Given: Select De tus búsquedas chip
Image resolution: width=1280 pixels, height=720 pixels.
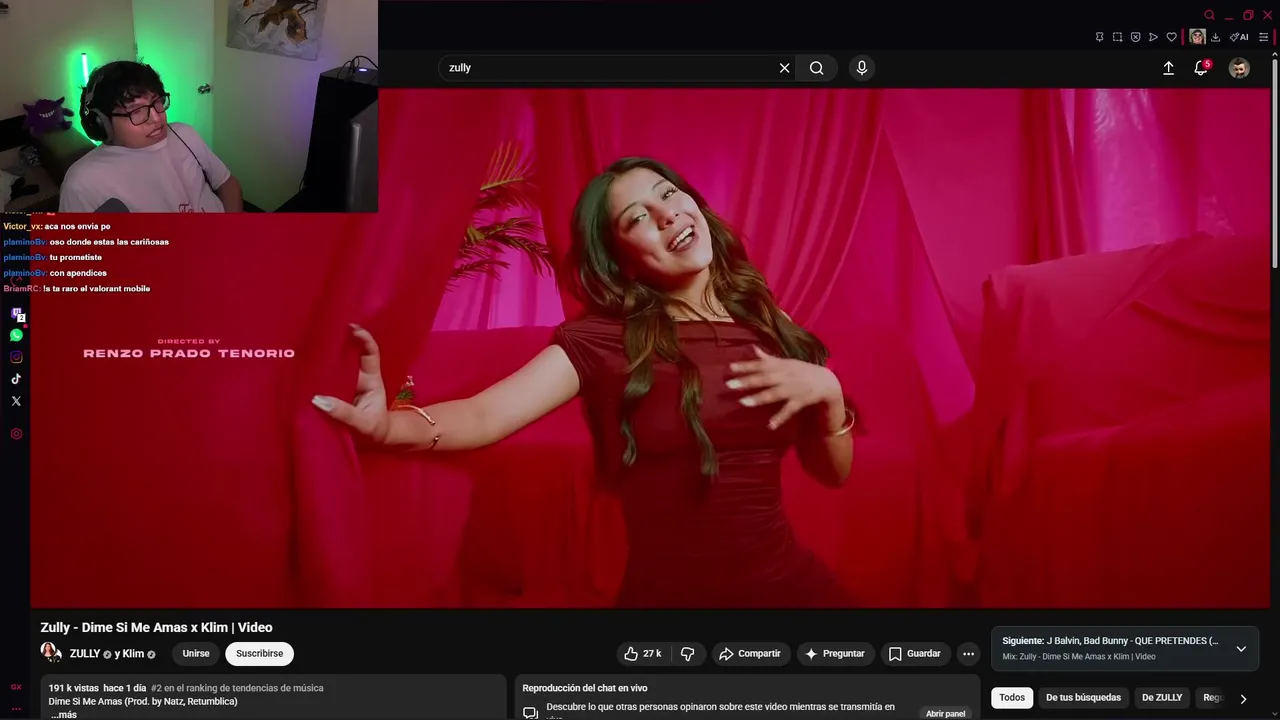Looking at the screenshot, I should (x=1083, y=698).
